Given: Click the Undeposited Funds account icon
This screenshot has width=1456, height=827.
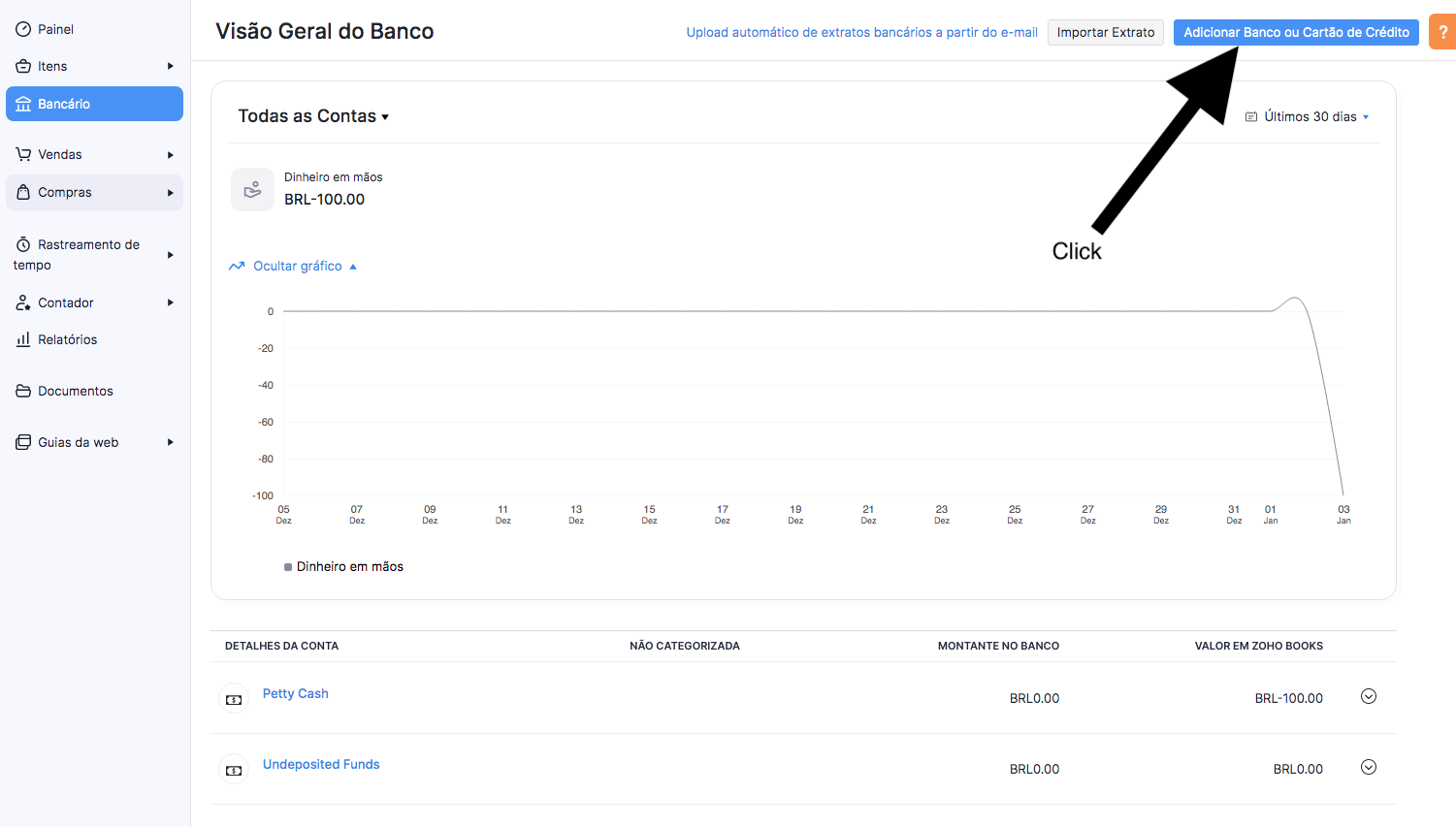Looking at the screenshot, I should tap(234, 770).
